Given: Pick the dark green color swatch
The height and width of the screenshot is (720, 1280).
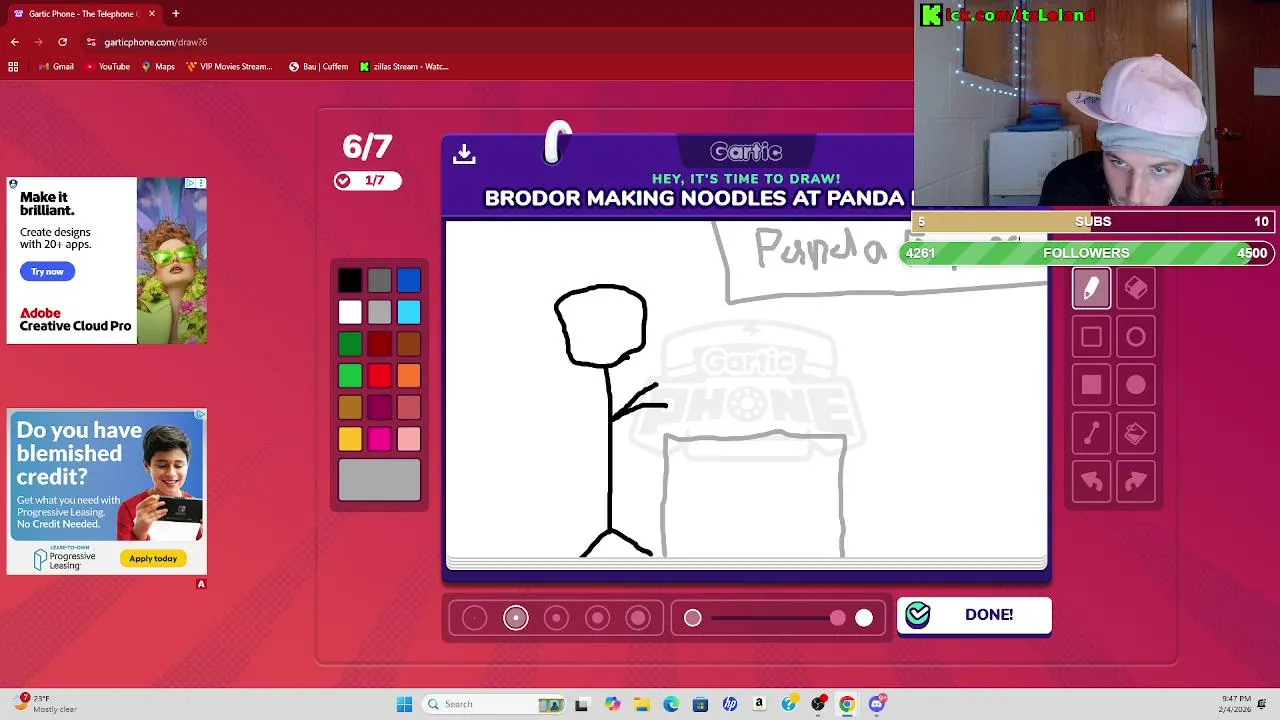Looking at the screenshot, I should click(350, 345).
